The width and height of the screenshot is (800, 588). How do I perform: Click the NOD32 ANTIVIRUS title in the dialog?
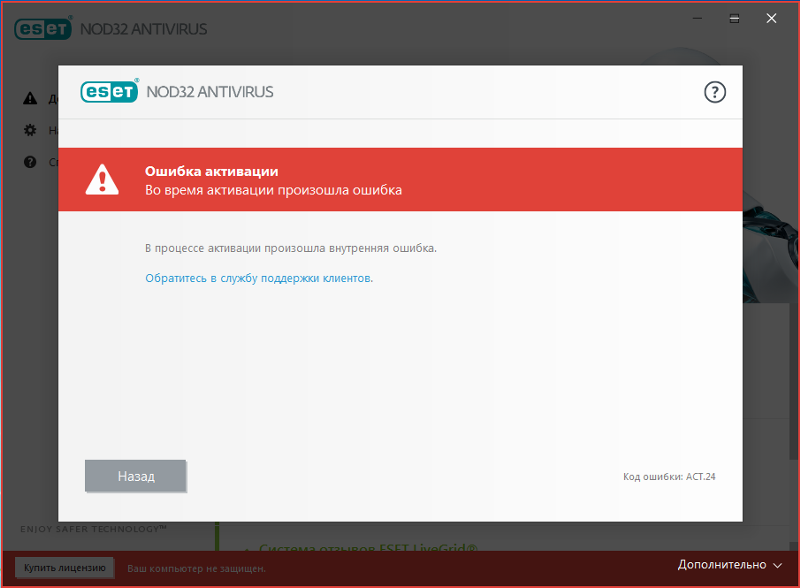click(210, 92)
